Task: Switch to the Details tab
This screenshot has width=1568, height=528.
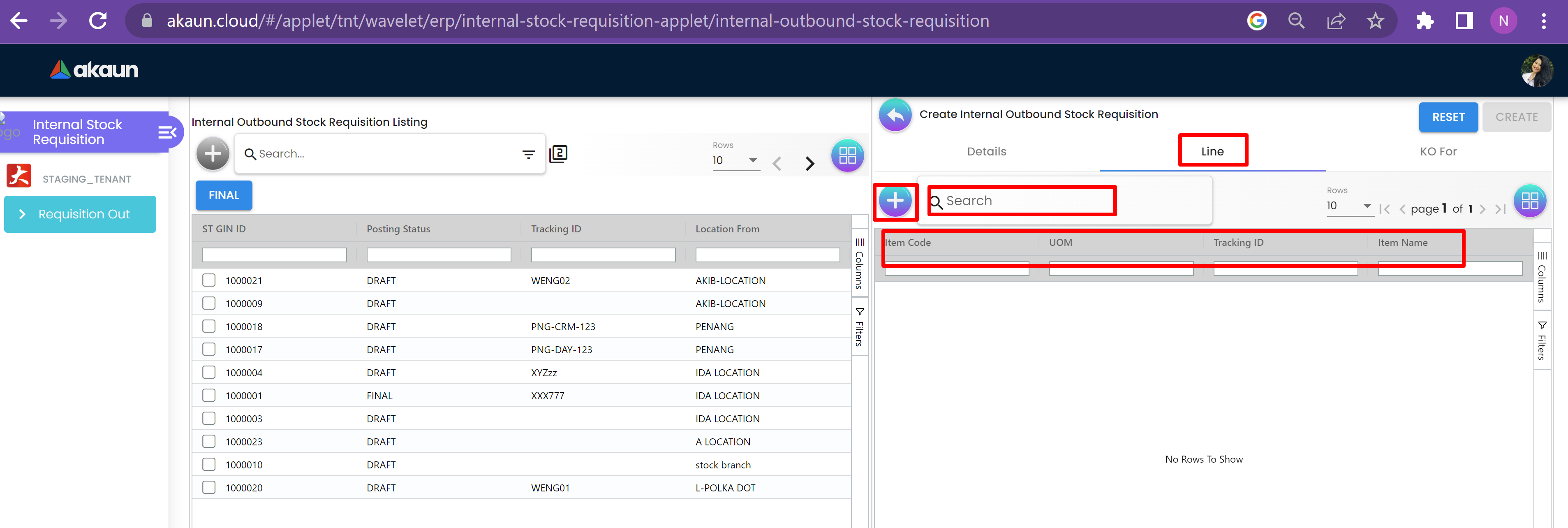Action: 986,152
